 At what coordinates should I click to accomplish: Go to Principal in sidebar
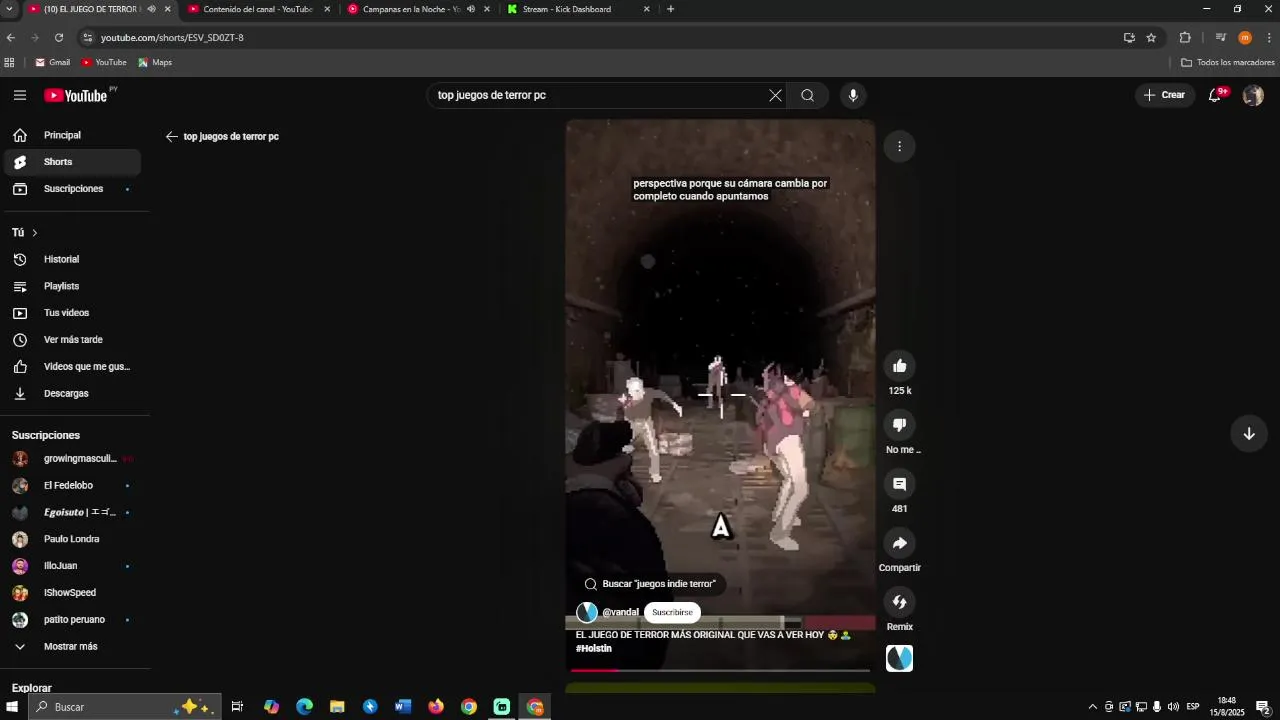click(72, 135)
